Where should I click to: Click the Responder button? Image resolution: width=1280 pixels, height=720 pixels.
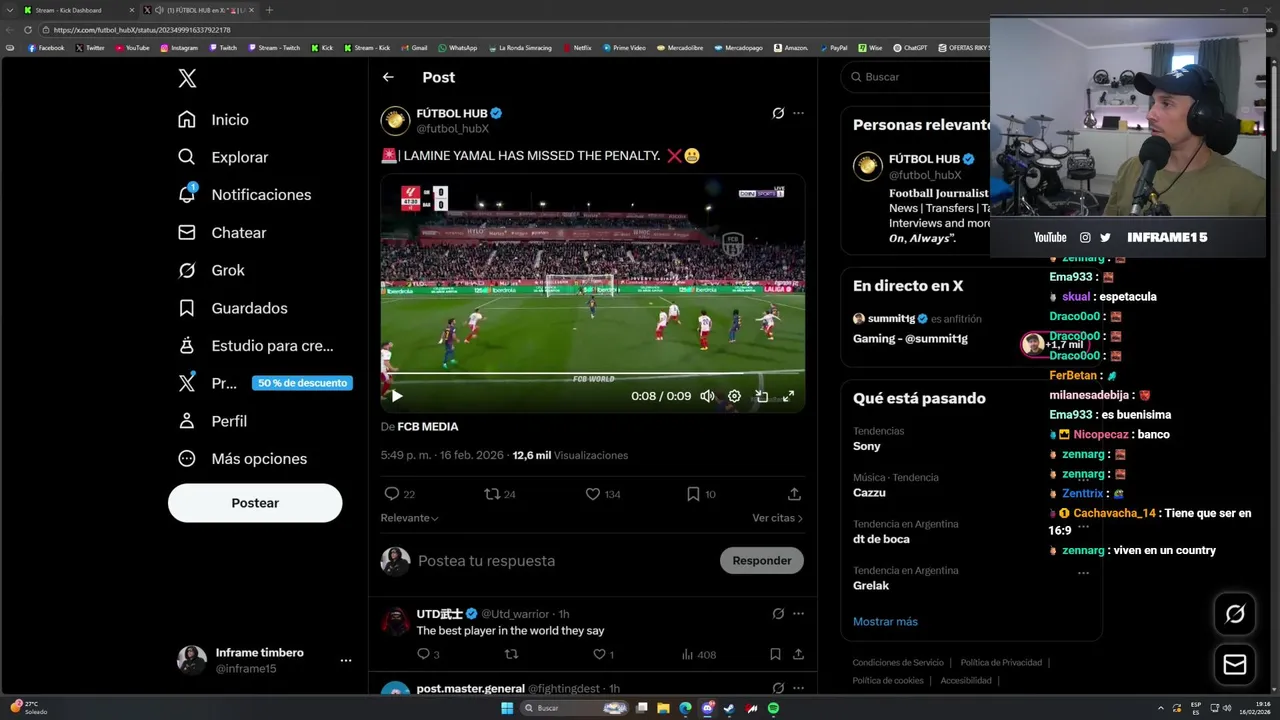(x=762, y=561)
